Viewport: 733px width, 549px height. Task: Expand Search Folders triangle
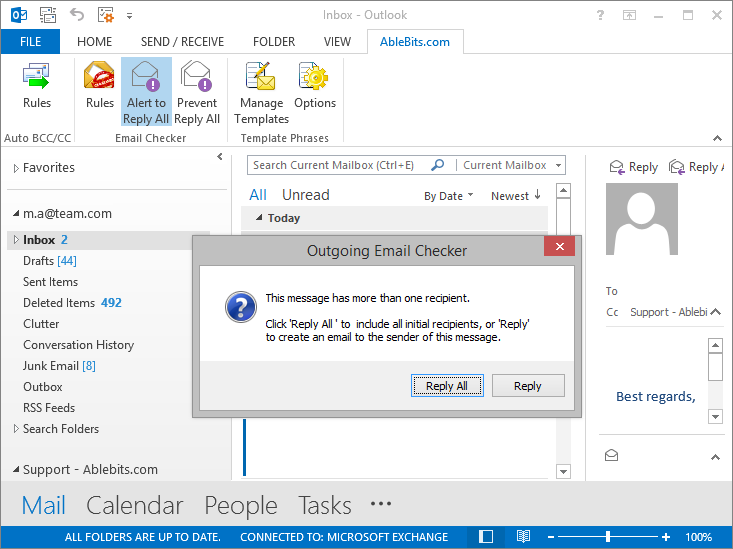click(x=16, y=428)
